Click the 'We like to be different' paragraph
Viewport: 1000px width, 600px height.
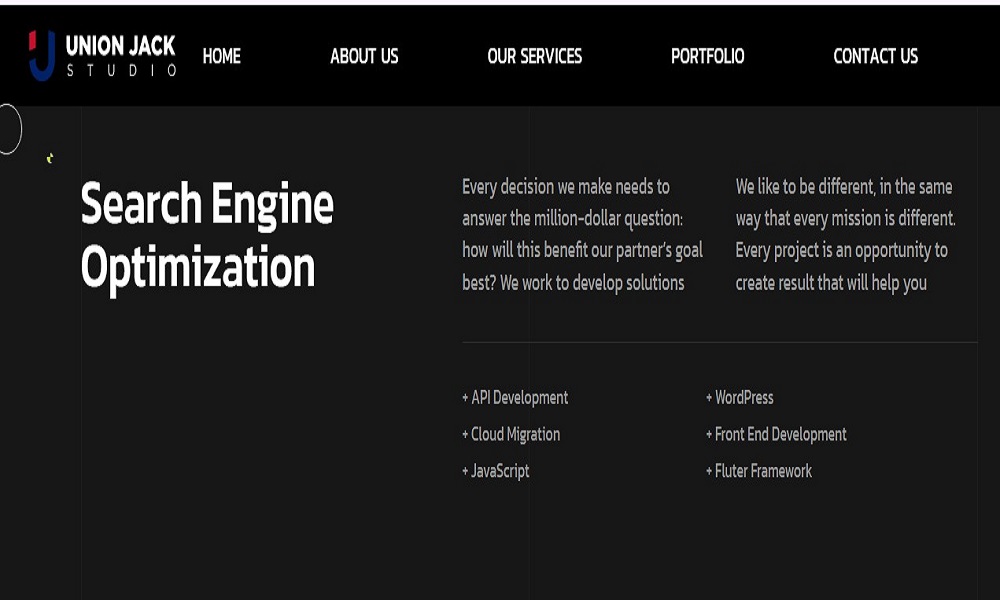coord(845,235)
